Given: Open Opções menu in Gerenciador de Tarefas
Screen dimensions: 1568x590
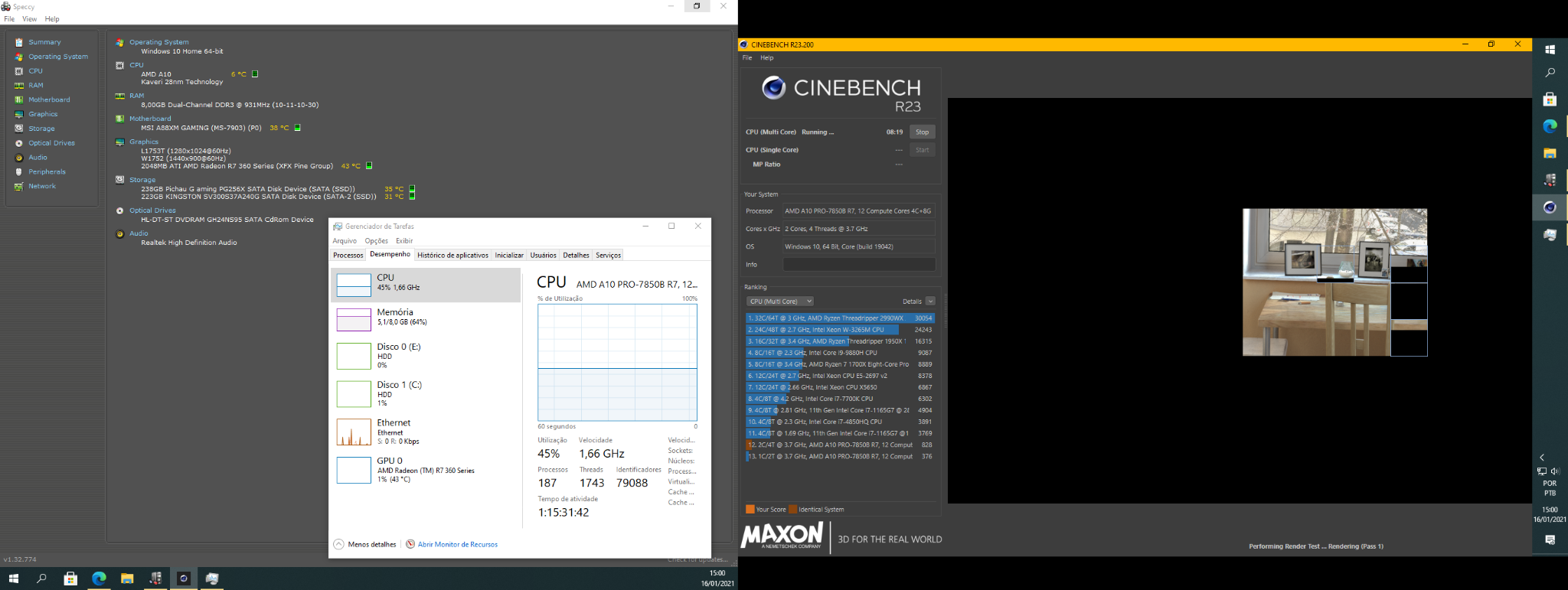Looking at the screenshot, I should coord(376,241).
